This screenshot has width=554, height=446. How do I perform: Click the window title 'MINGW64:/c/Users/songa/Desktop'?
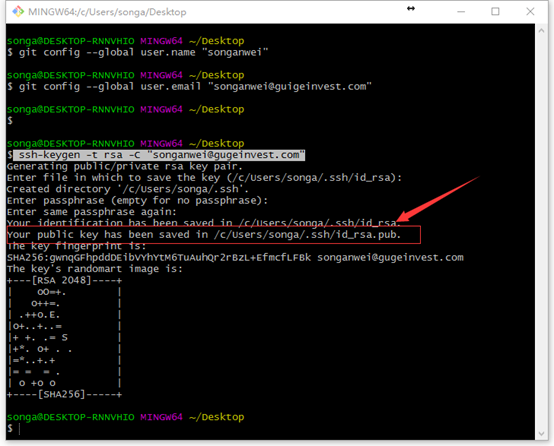click(107, 12)
